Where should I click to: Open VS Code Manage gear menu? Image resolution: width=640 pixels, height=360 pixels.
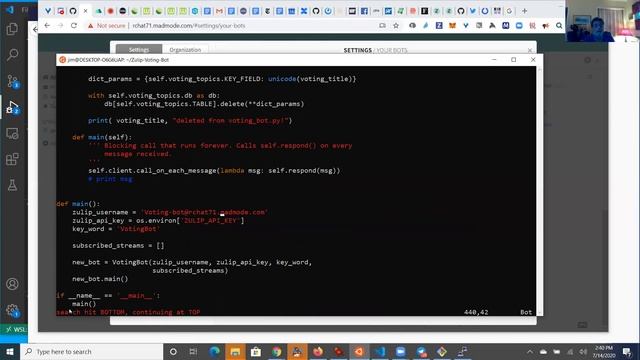click(12, 310)
